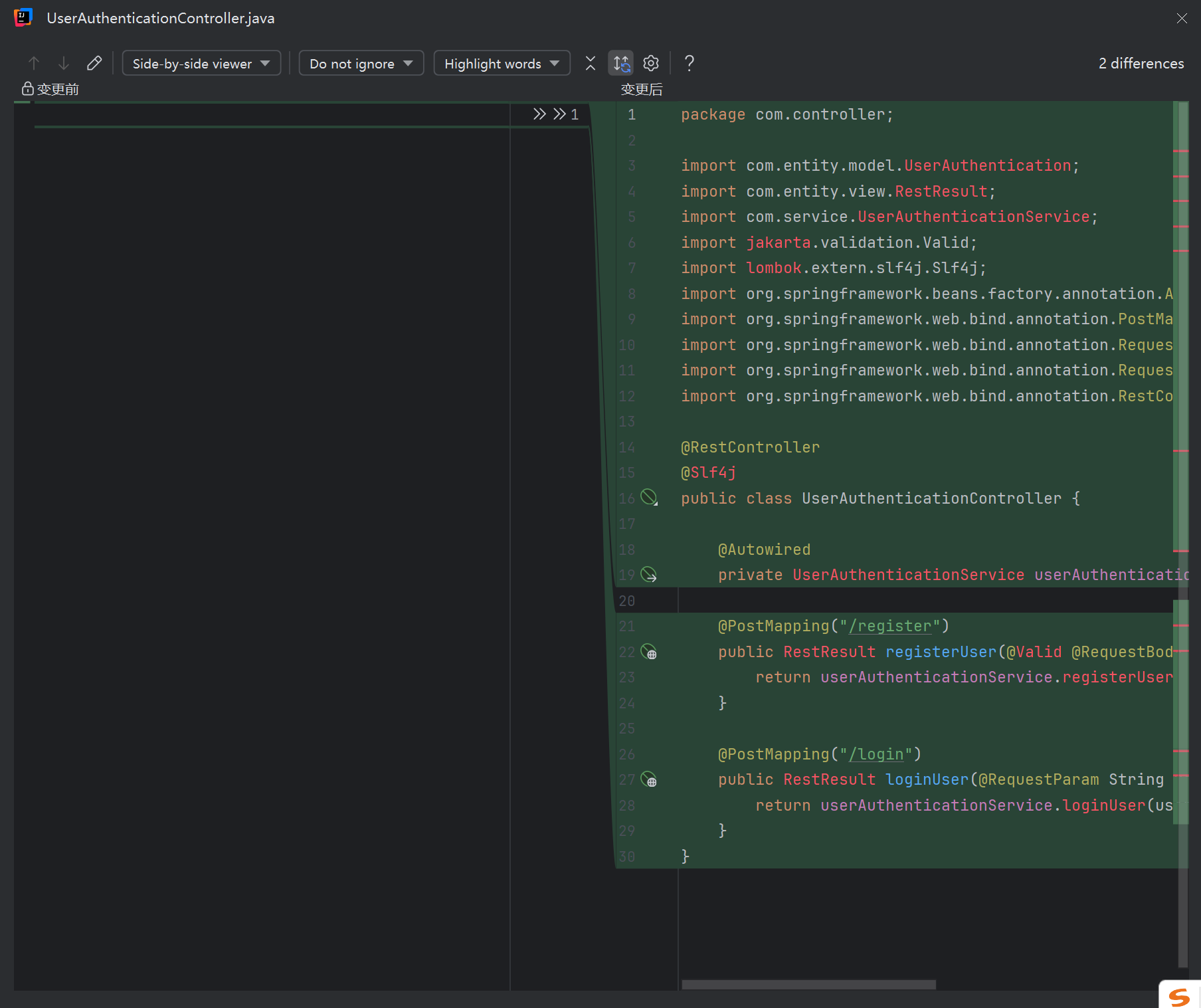Open diff settings gear
The width and height of the screenshot is (1201, 1008).
click(651, 63)
